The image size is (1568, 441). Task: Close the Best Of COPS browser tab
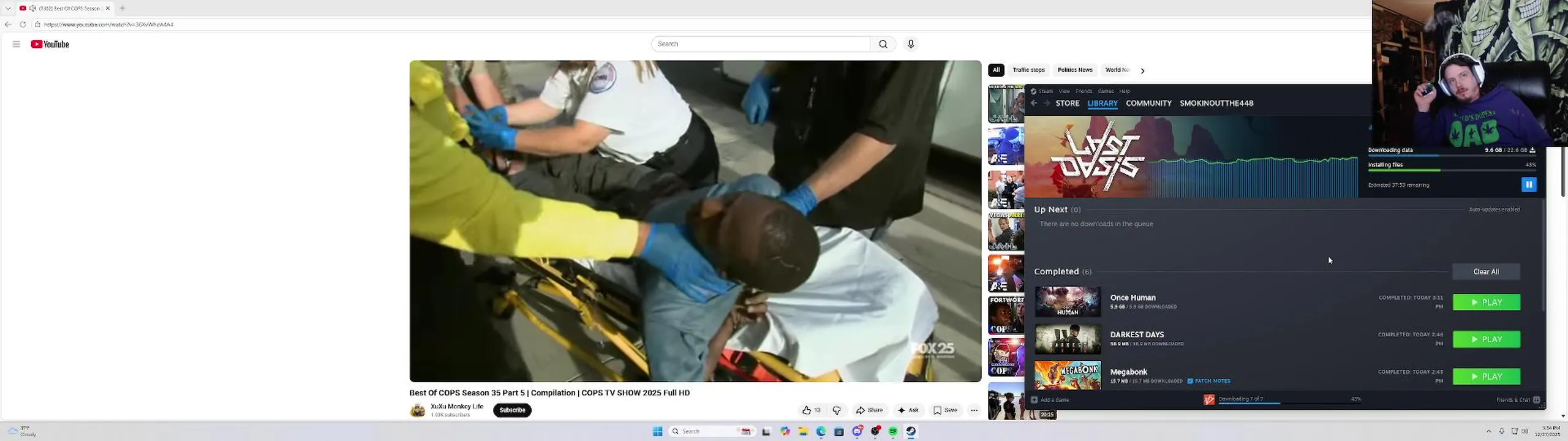tap(108, 9)
